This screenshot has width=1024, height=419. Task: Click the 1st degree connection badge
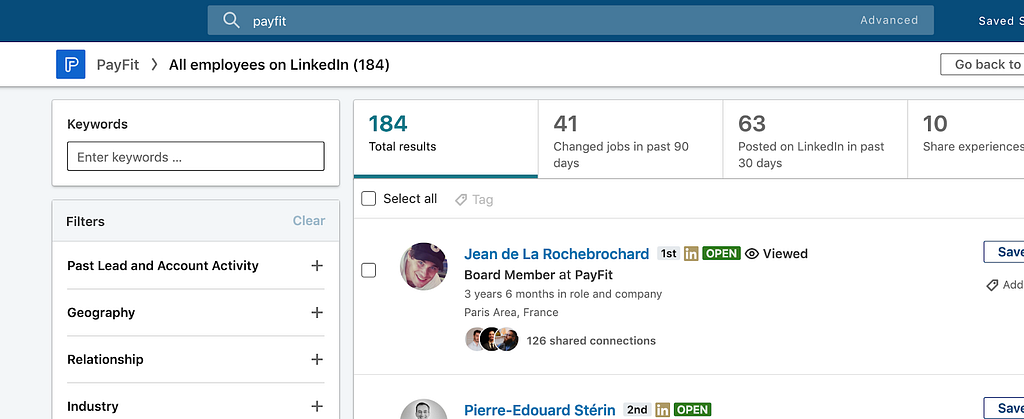tap(668, 253)
